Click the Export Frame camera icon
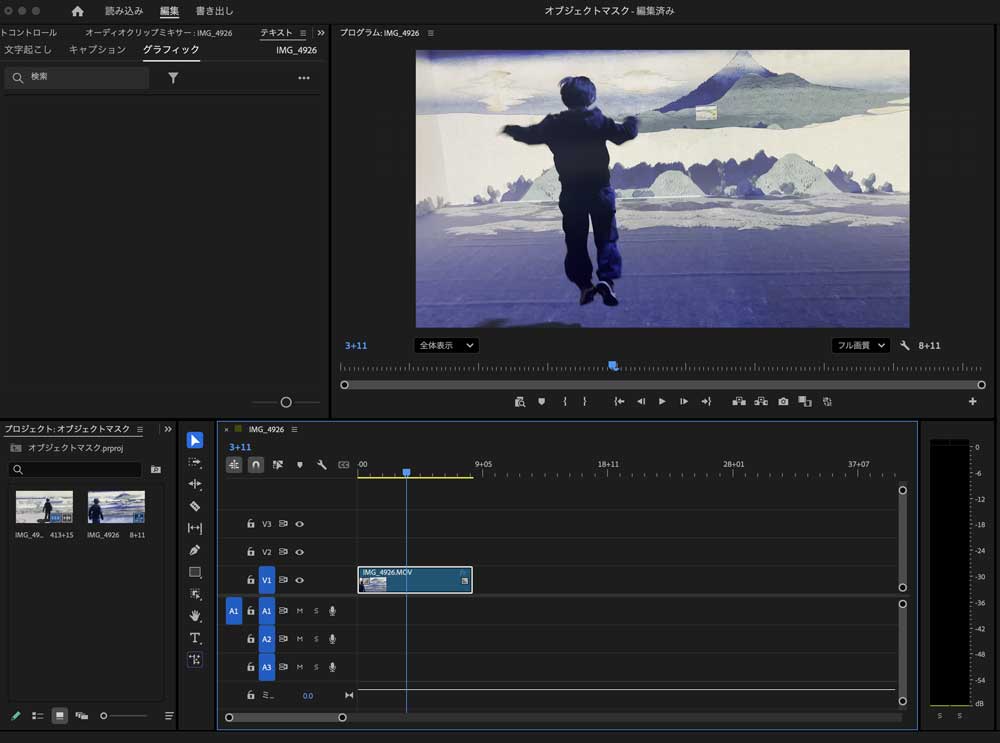This screenshot has height=743, width=1000. [x=783, y=401]
